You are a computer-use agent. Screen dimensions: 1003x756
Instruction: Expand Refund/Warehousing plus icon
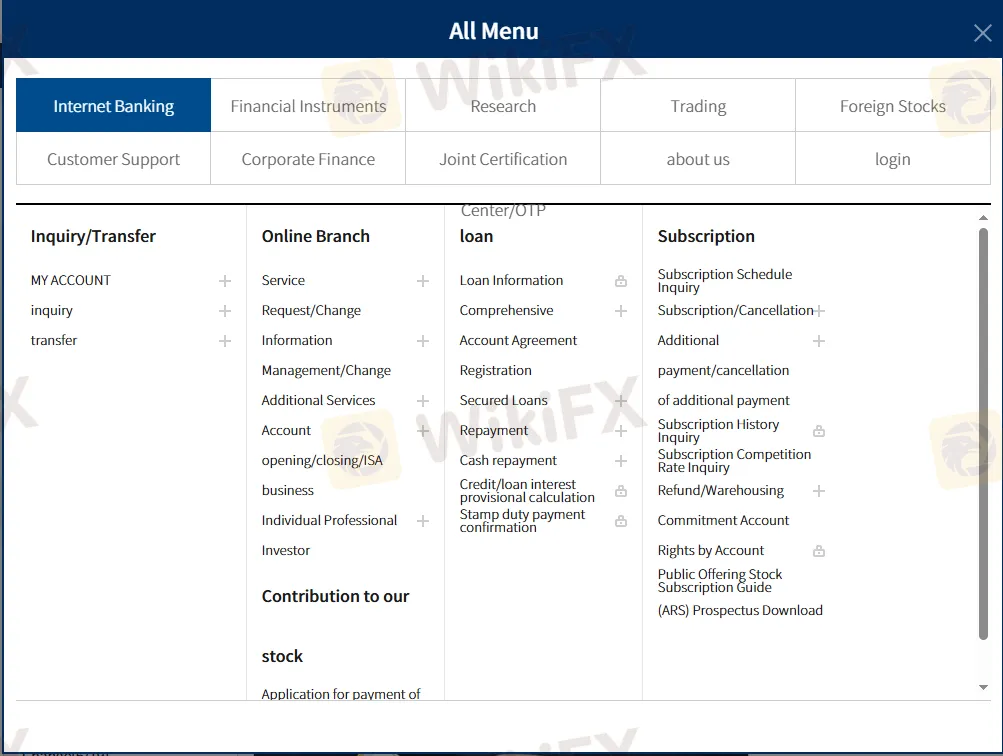click(x=819, y=491)
